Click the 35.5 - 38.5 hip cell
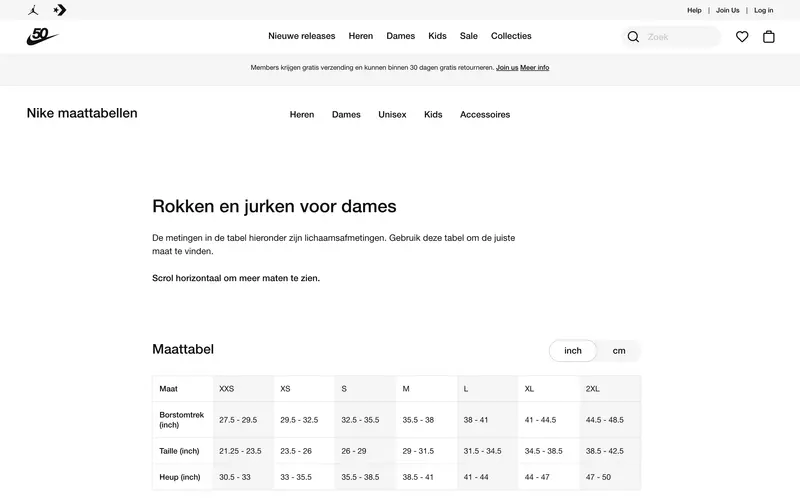Screen dimensions: 800x500 coord(365,477)
